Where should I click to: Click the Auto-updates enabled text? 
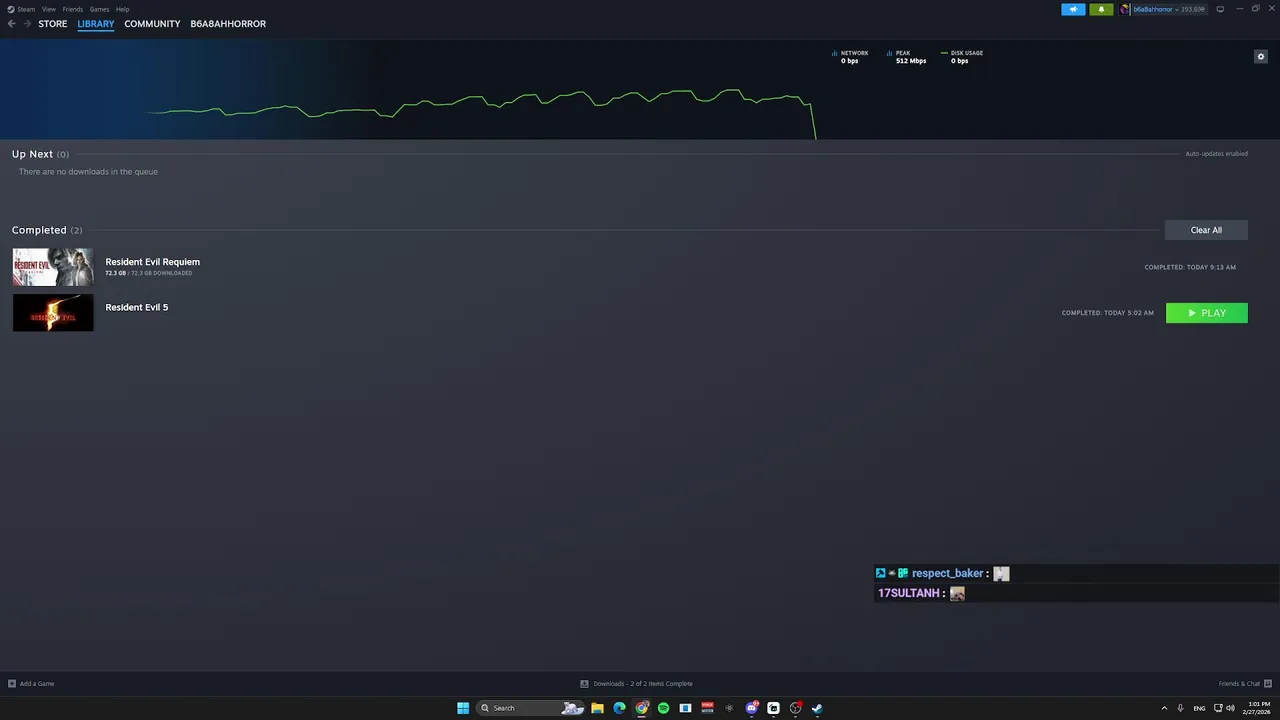pyautogui.click(x=1216, y=154)
